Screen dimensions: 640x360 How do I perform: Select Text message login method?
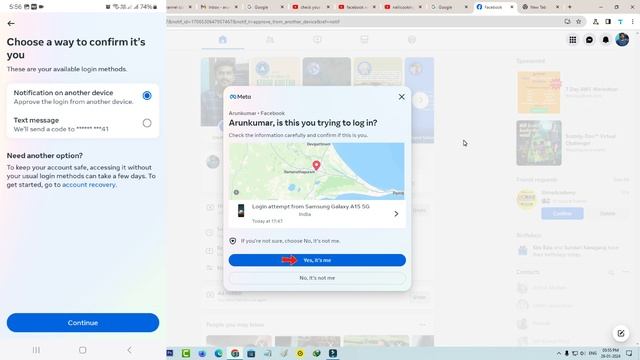click(83, 124)
